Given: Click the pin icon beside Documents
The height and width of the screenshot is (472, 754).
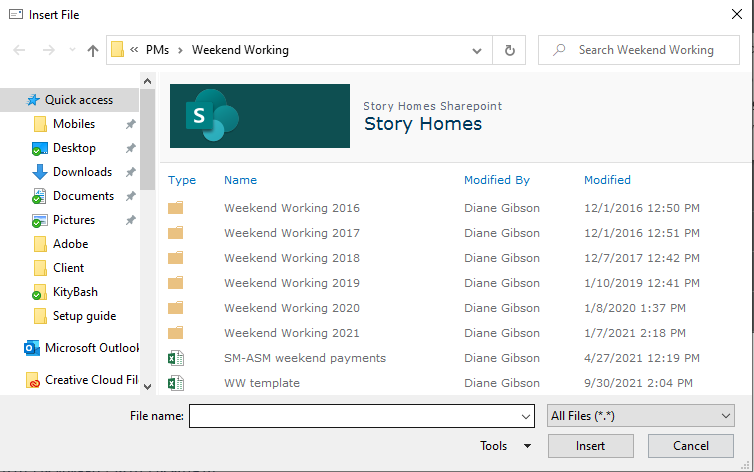Looking at the screenshot, I should click(130, 196).
